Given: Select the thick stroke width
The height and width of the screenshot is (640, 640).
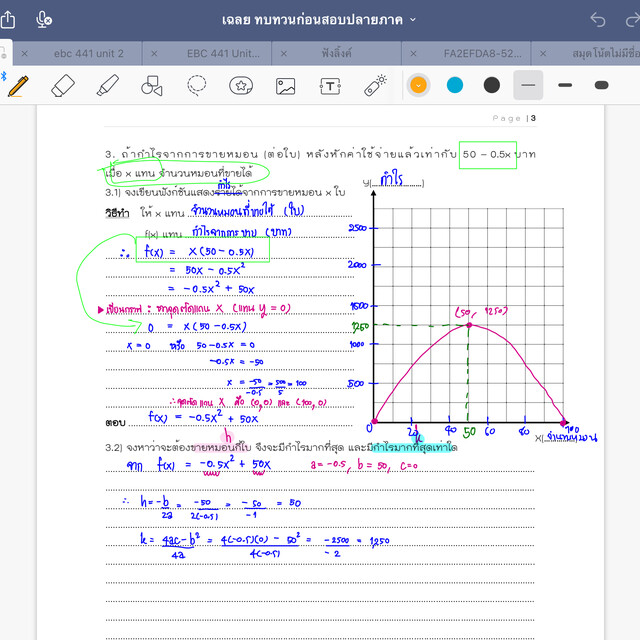Looking at the screenshot, I should 602,85.
